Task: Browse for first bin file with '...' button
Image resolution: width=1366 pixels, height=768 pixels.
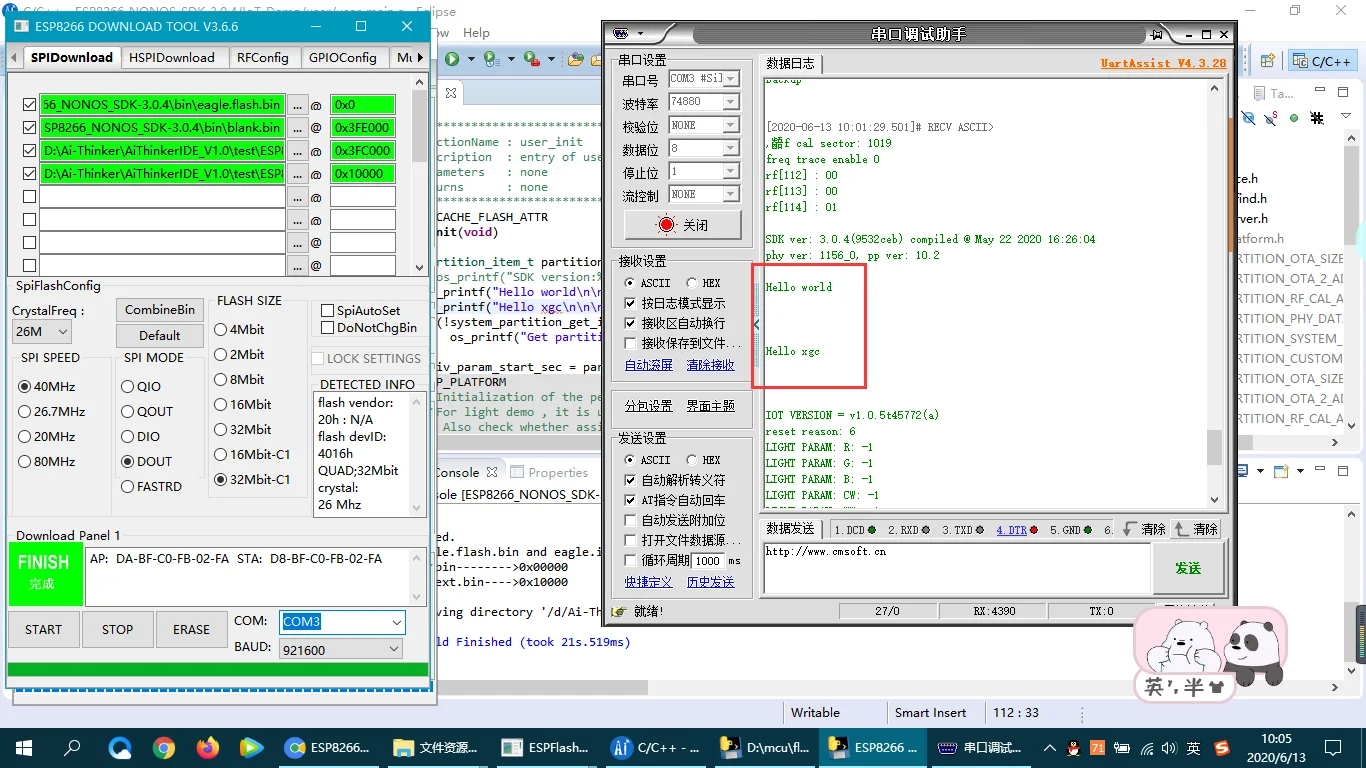Action: (297, 105)
